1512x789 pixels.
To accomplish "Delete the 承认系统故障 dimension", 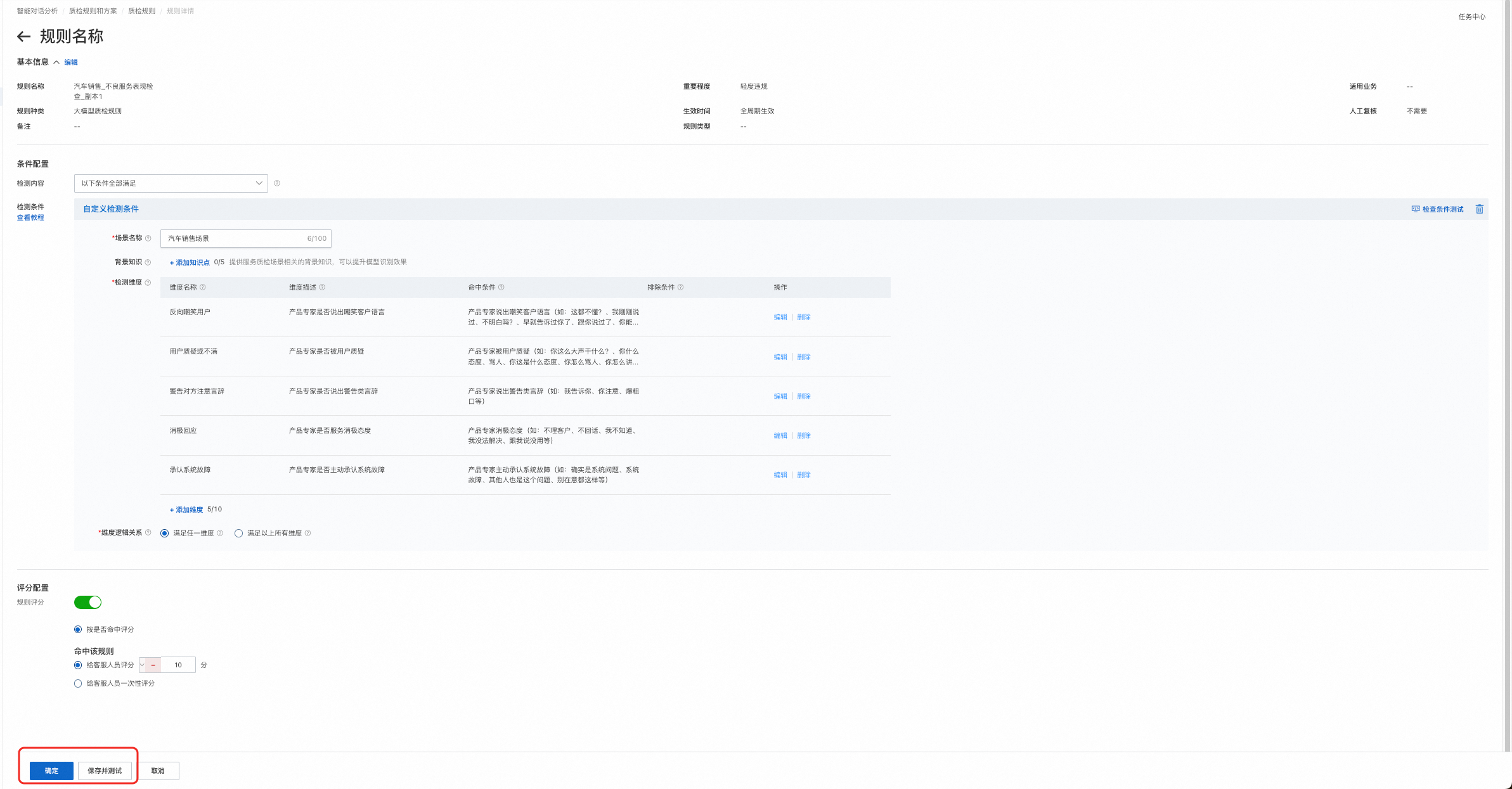I will pyautogui.click(x=804, y=475).
